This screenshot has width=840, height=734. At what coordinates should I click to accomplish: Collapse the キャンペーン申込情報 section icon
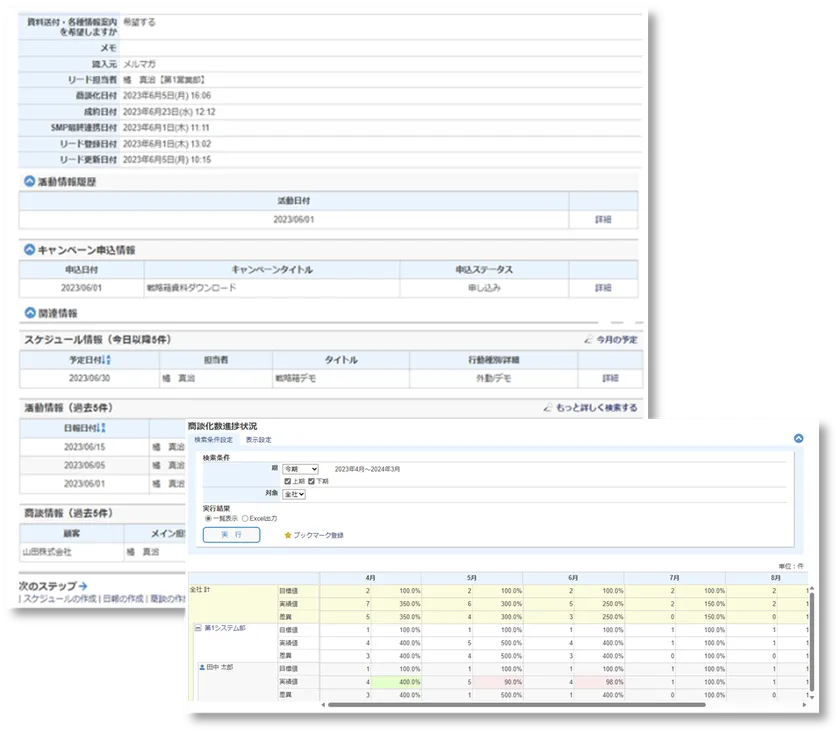coord(29,249)
